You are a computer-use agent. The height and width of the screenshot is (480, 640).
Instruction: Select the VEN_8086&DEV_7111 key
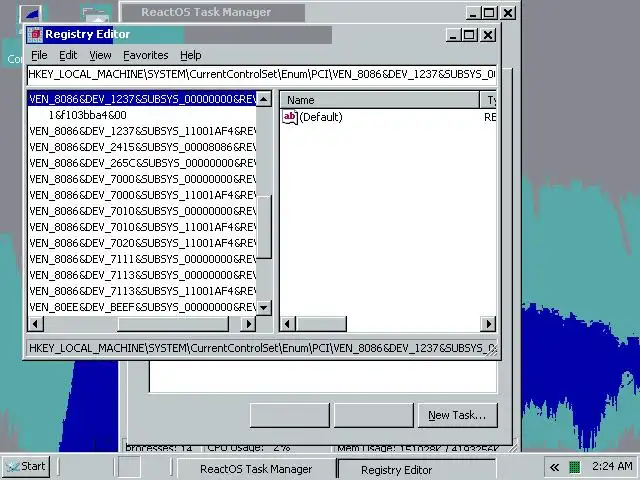pyautogui.click(x=142, y=259)
